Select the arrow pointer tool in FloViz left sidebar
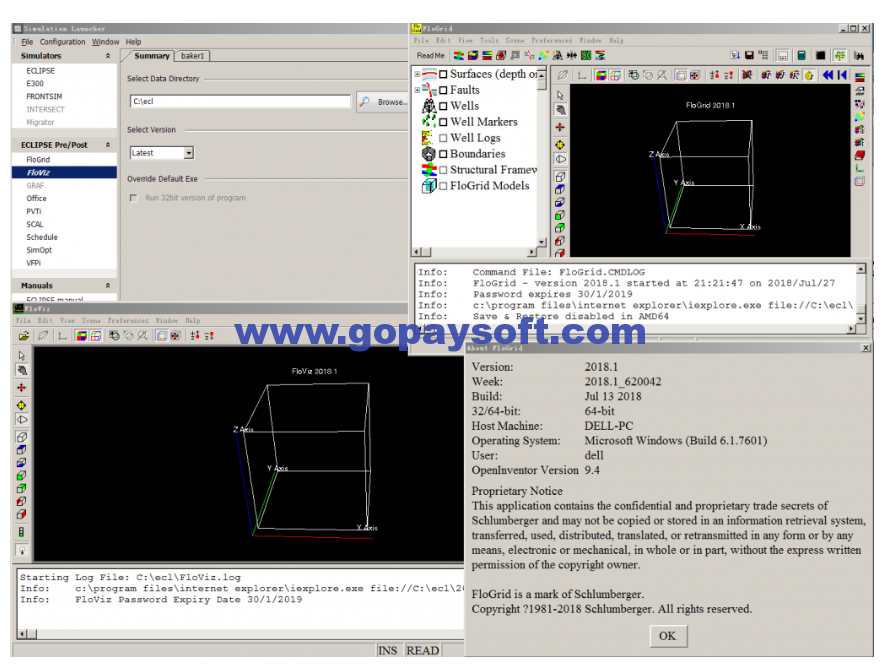The height and width of the screenshot is (666, 884). 21,355
